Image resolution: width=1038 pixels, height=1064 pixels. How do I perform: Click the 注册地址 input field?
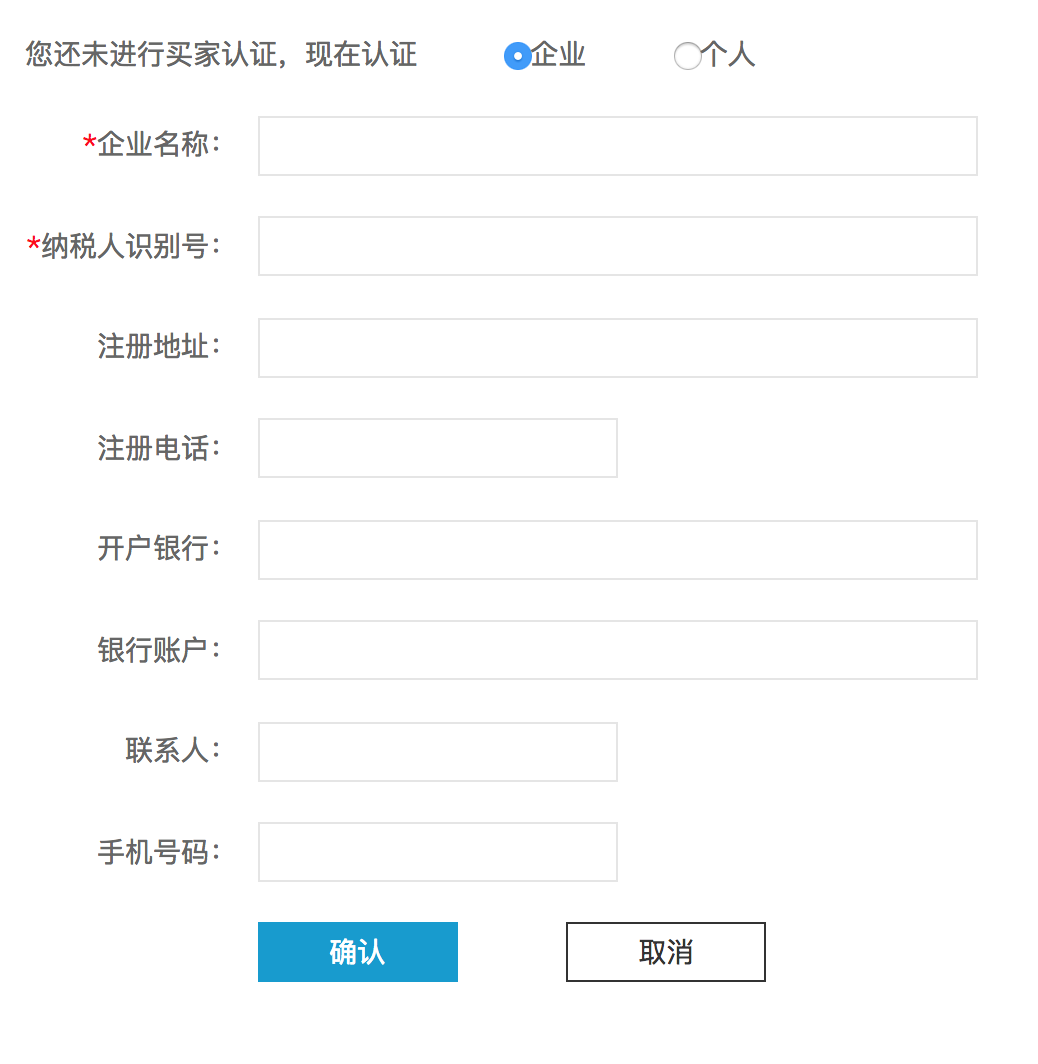(x=617, y=348)
